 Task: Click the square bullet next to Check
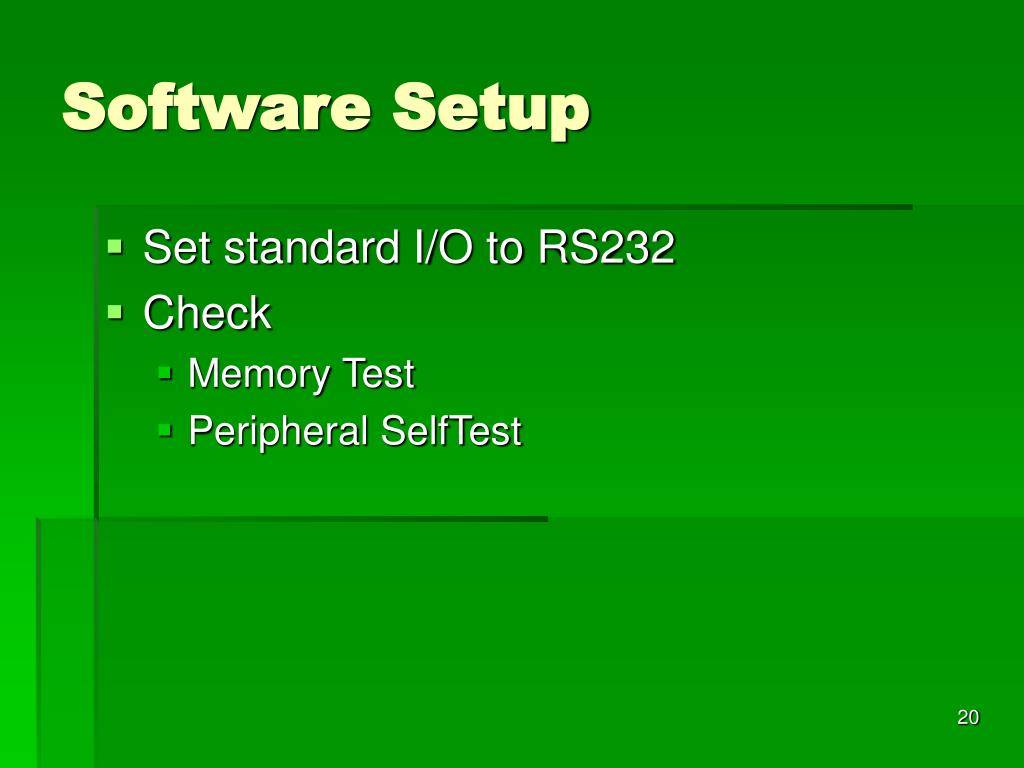115,312
